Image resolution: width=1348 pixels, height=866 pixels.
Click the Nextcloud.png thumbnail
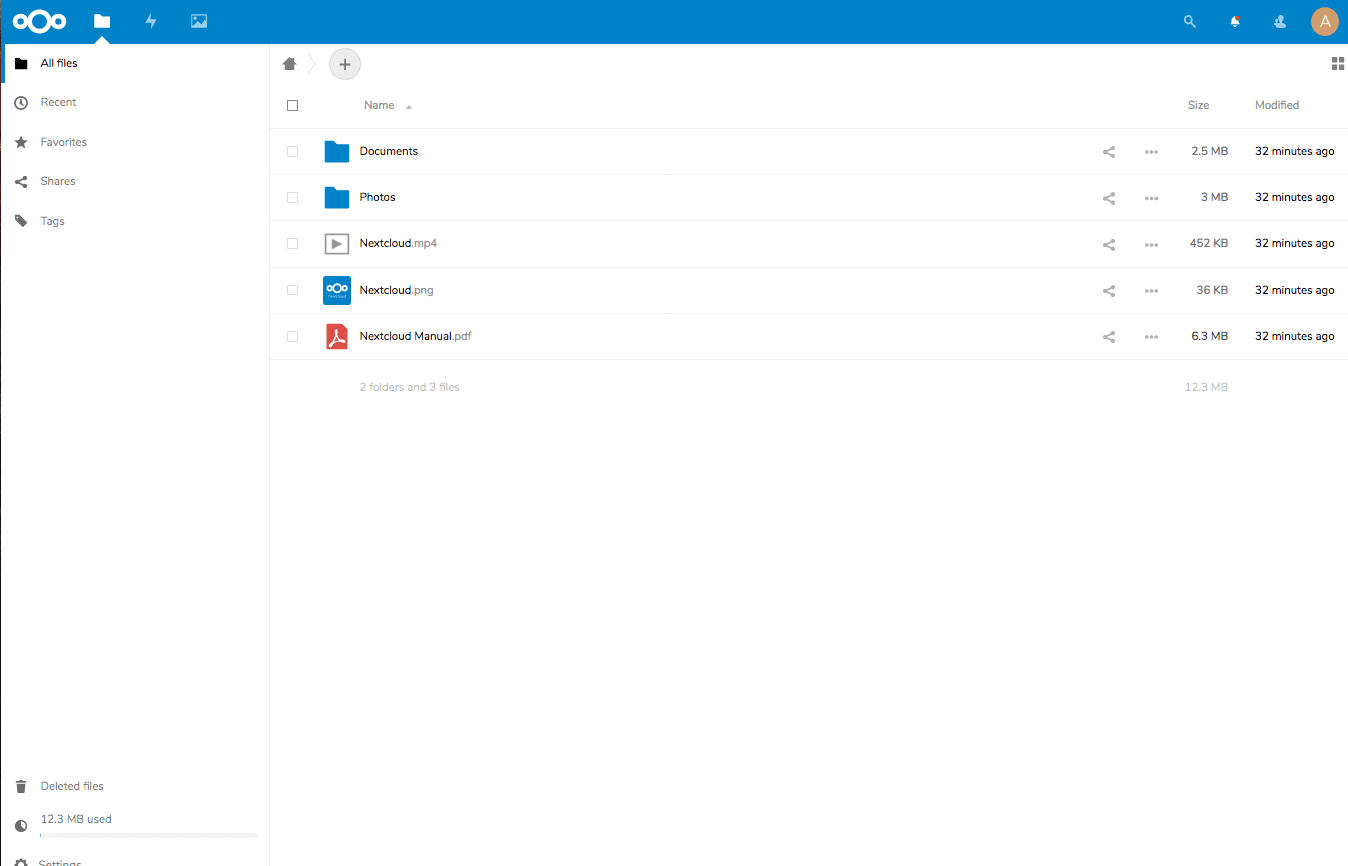(x=337, y=290)
